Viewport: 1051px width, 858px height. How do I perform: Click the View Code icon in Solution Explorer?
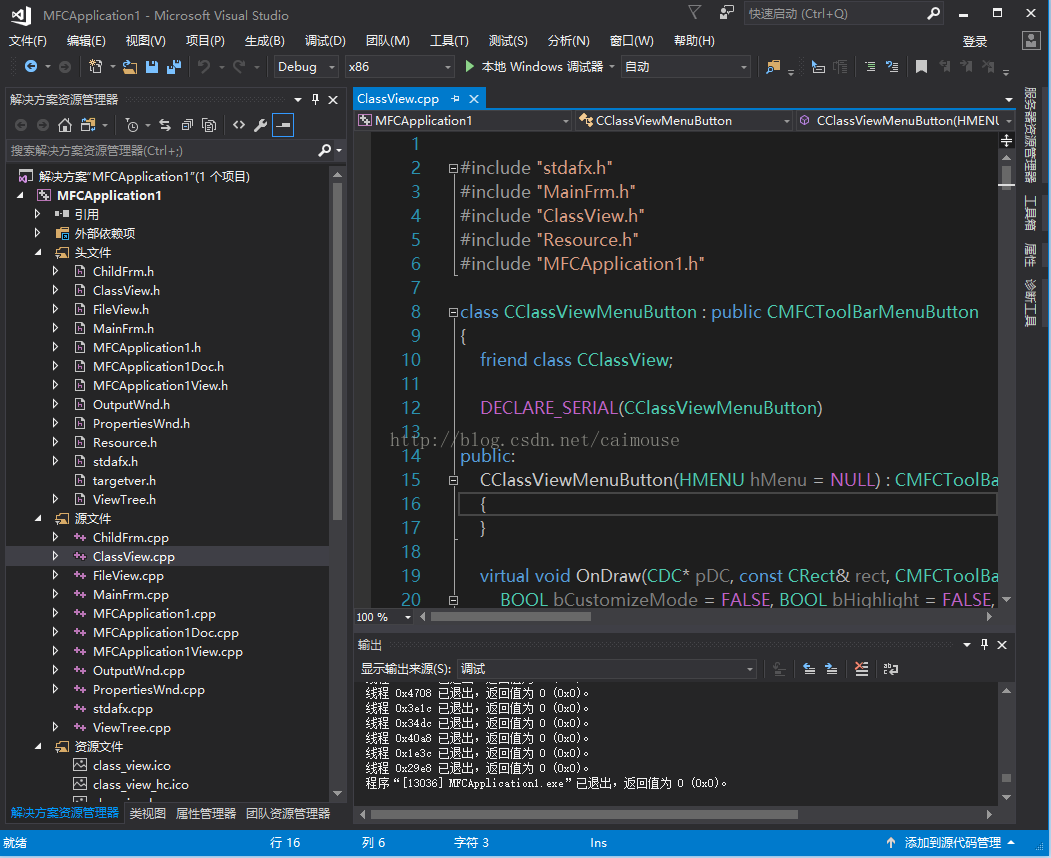pos(239,125)
